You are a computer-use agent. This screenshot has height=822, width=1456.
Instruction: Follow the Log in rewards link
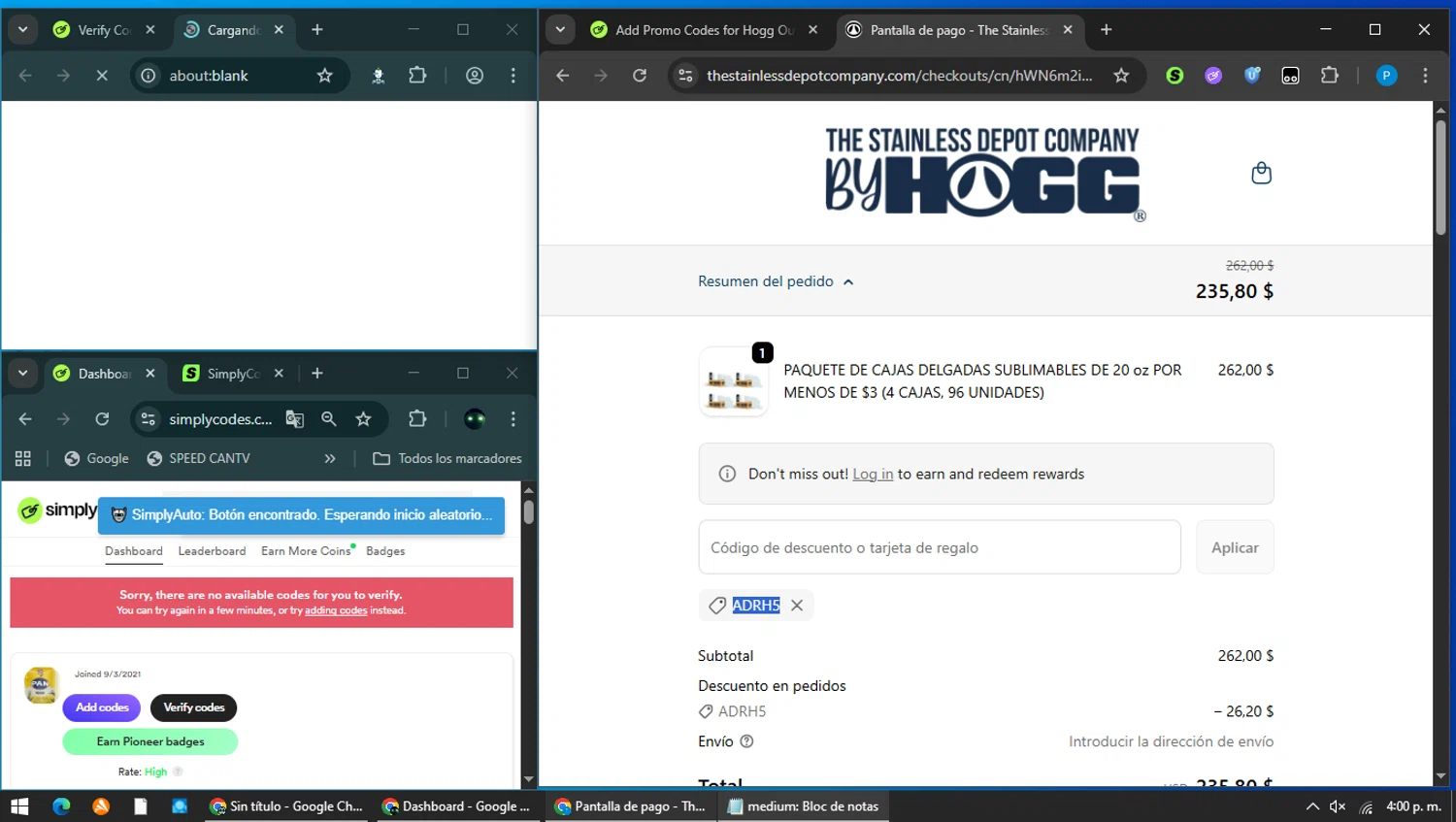pos(873,474)
